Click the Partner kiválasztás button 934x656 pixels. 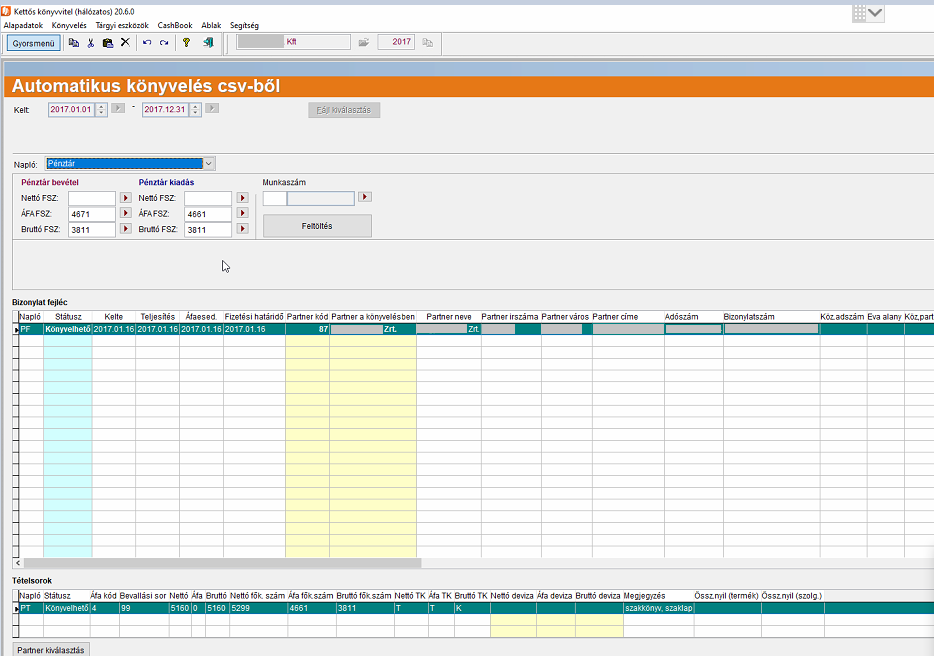click(x=52, y=650)
